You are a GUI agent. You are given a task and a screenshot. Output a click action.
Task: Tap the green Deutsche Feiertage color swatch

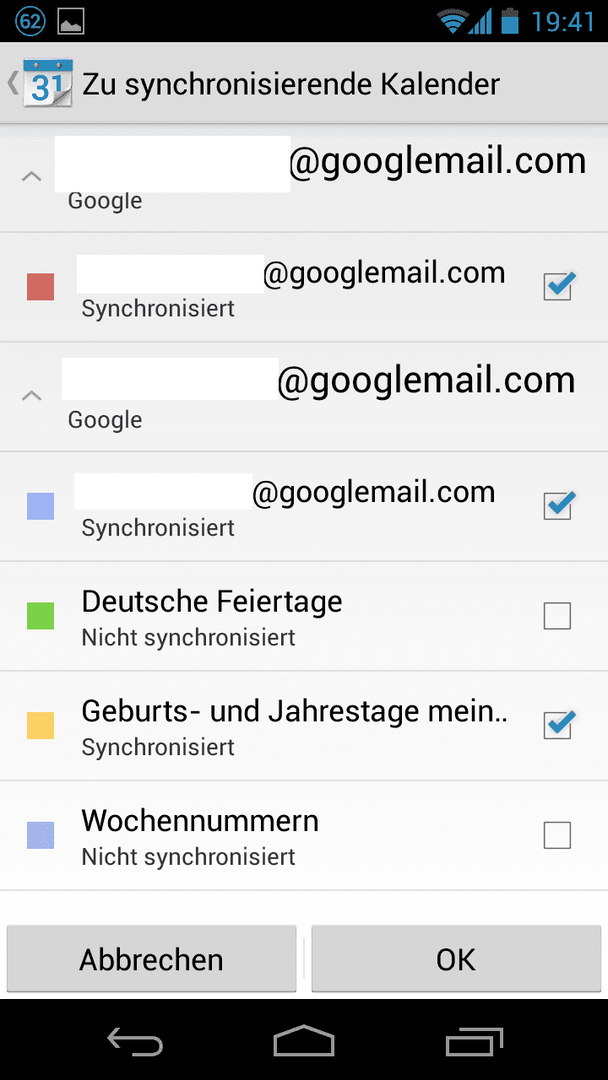(41, 616)
